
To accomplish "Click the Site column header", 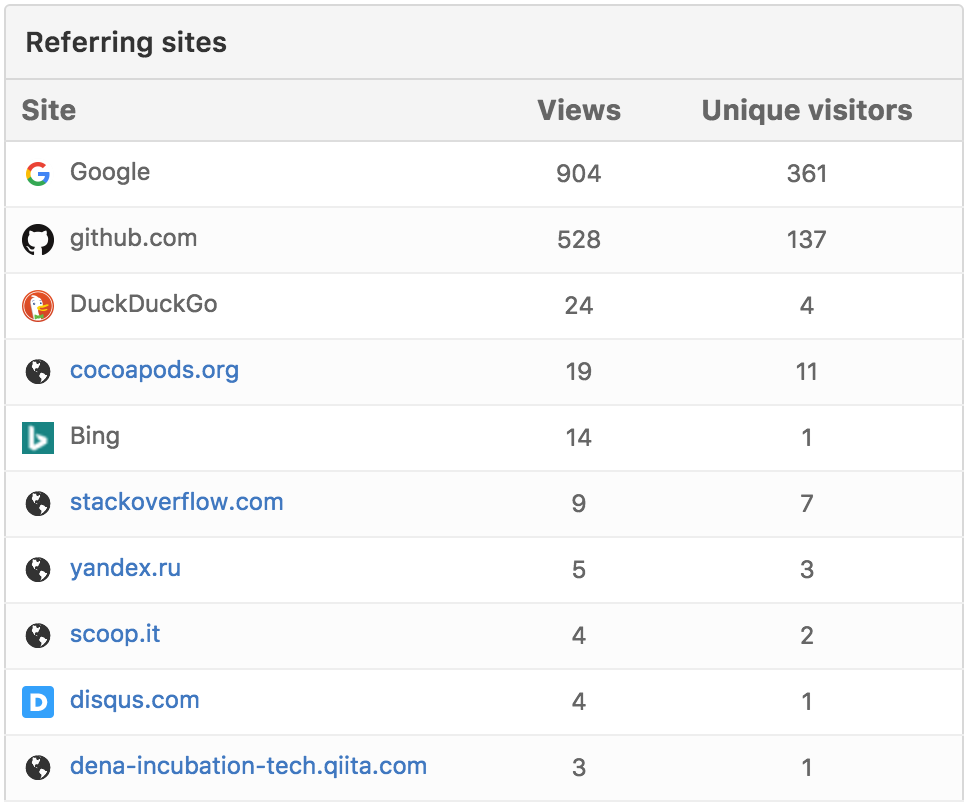I will (x=47, y=110).
